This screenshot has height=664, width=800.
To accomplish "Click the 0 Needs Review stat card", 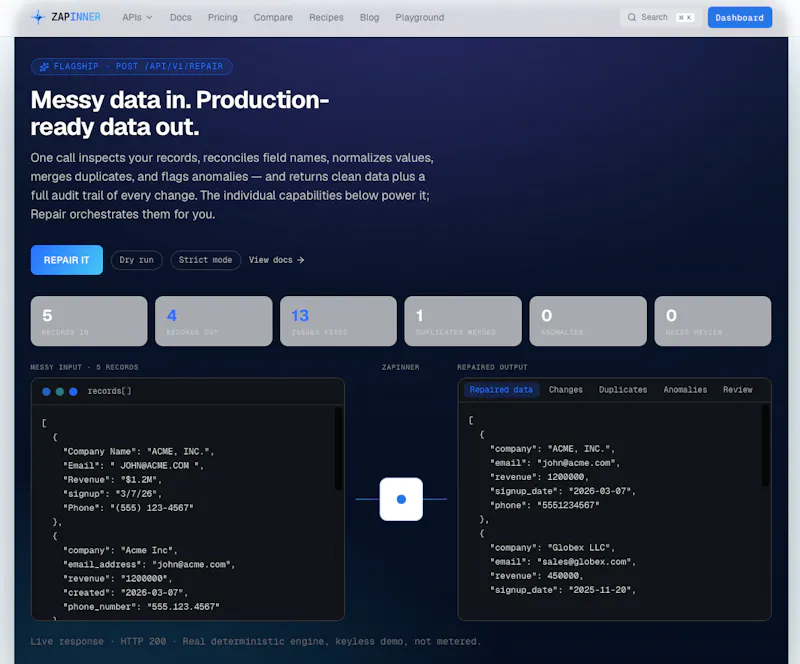I will 713,321.
